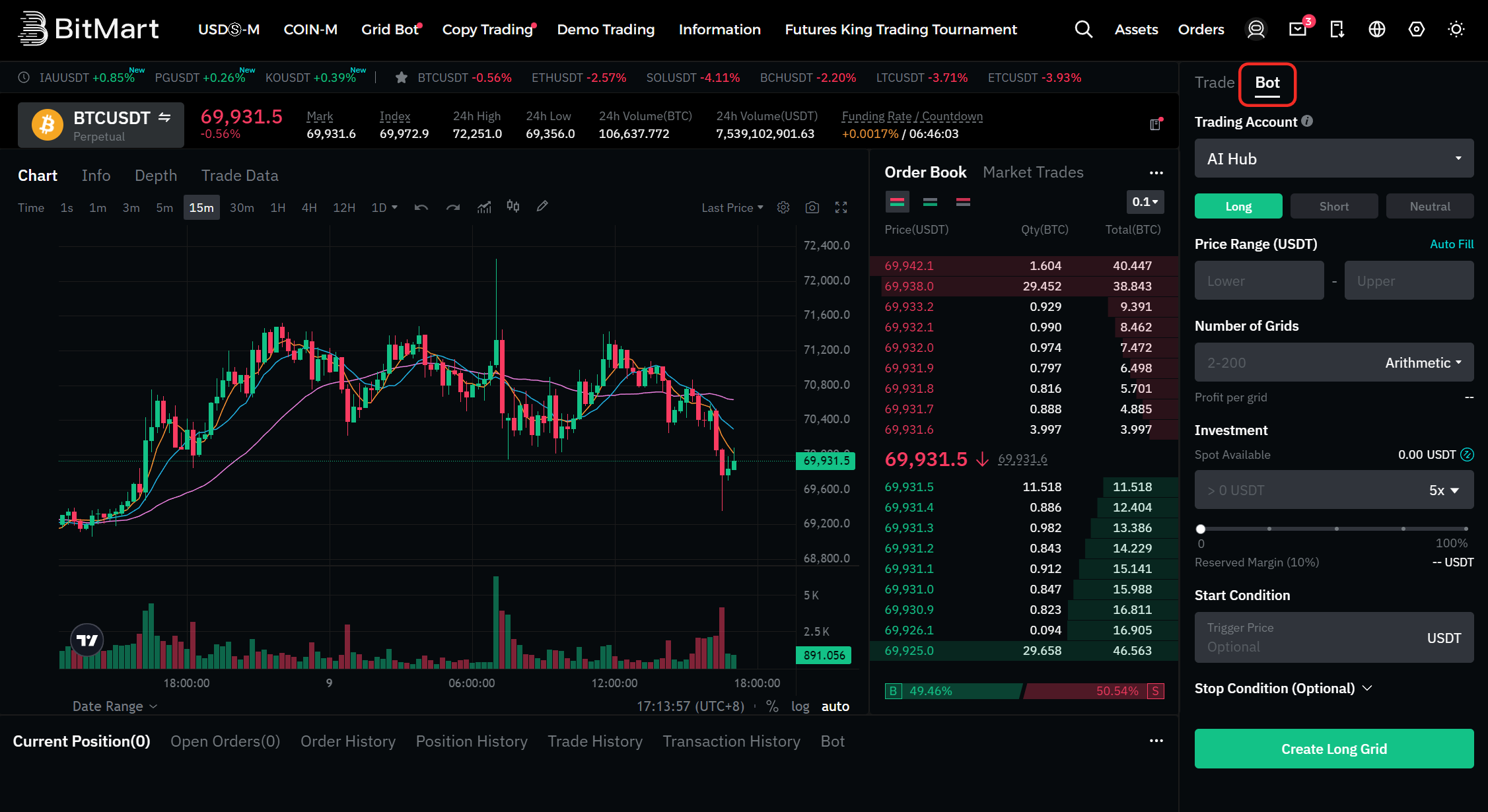Viewport: 1488px width, 812px height.
Task: Click the spot transfer icon beside 0.00 USDT
Action: coord(1467,455)
